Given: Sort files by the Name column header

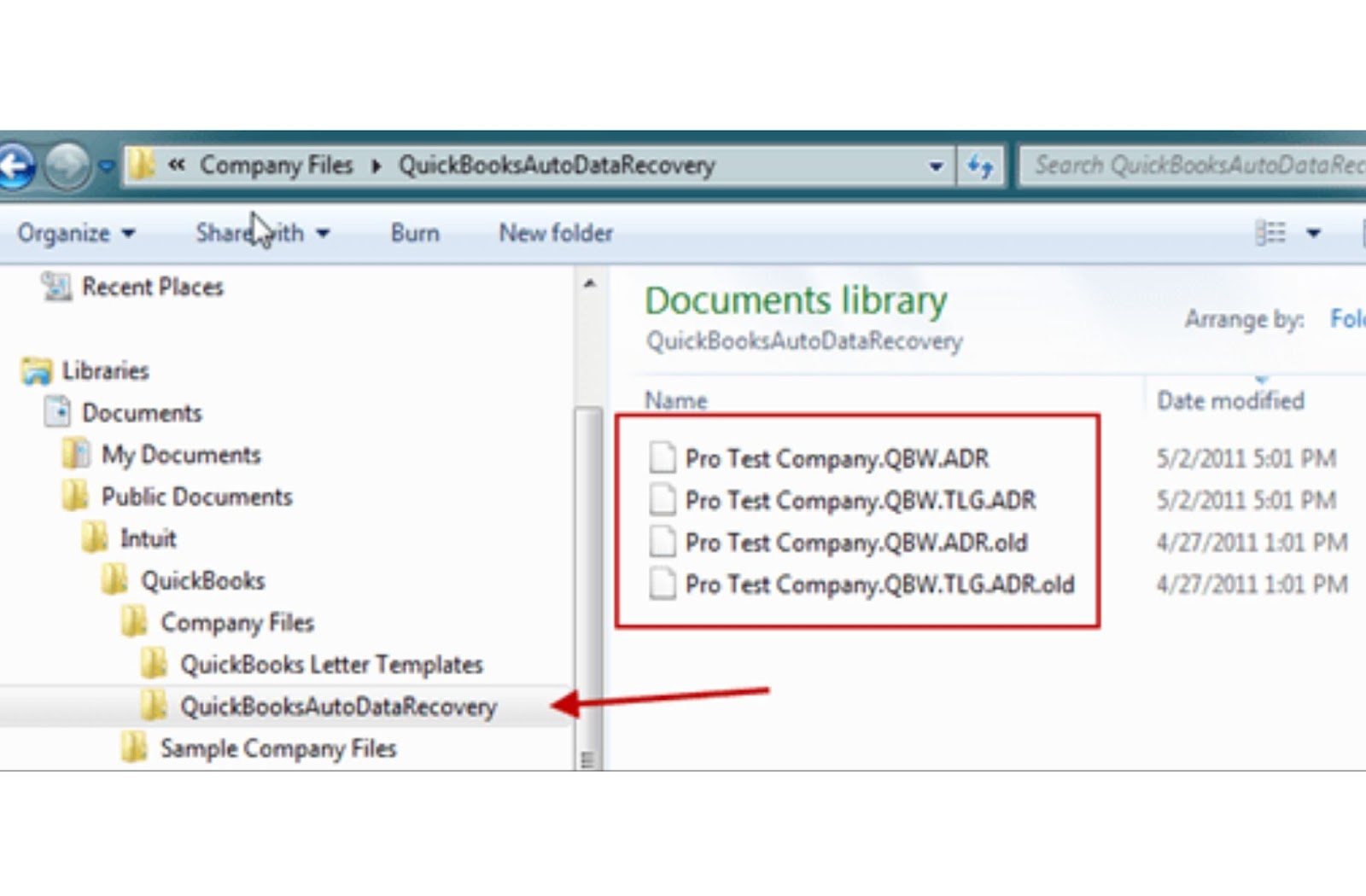Looking at the screenshot, I should 676,400.
